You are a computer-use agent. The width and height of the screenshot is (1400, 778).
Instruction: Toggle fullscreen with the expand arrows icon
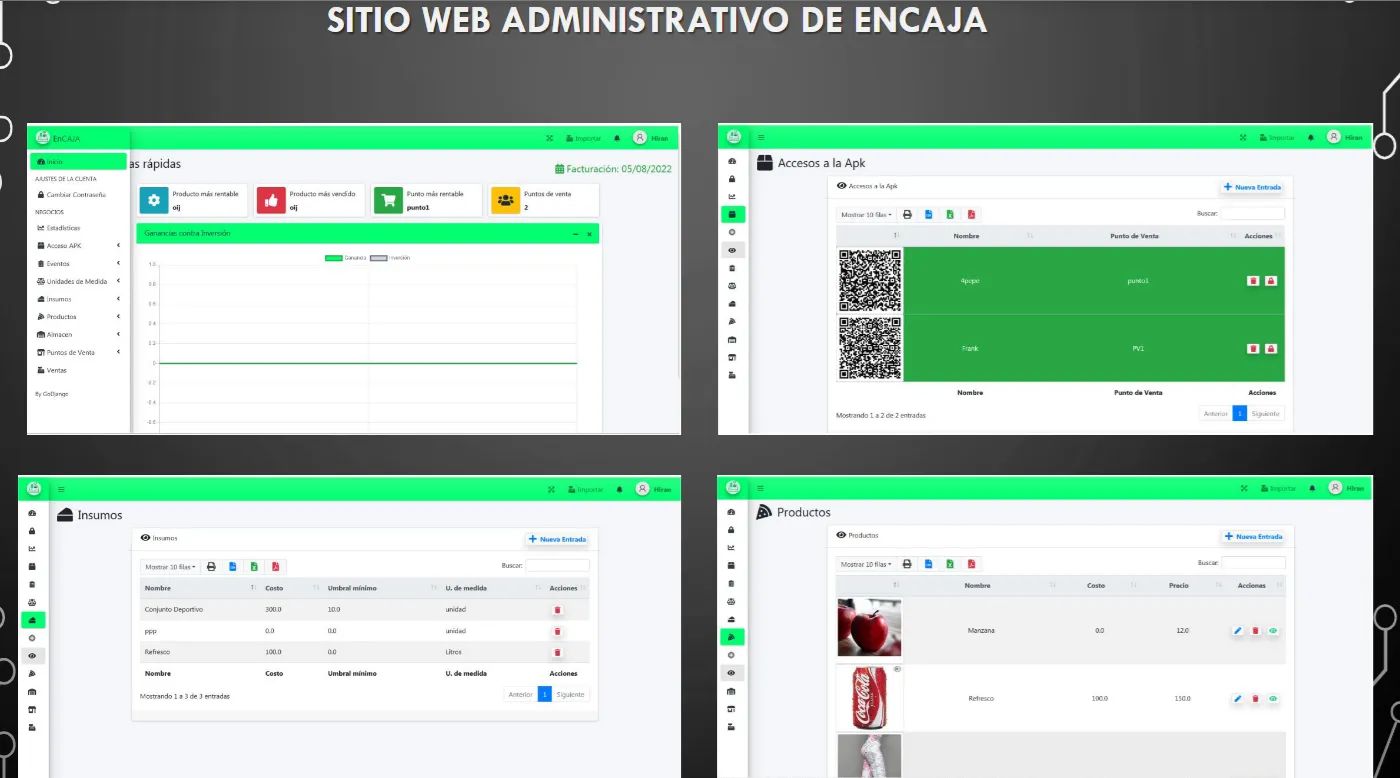pos(549,137)
